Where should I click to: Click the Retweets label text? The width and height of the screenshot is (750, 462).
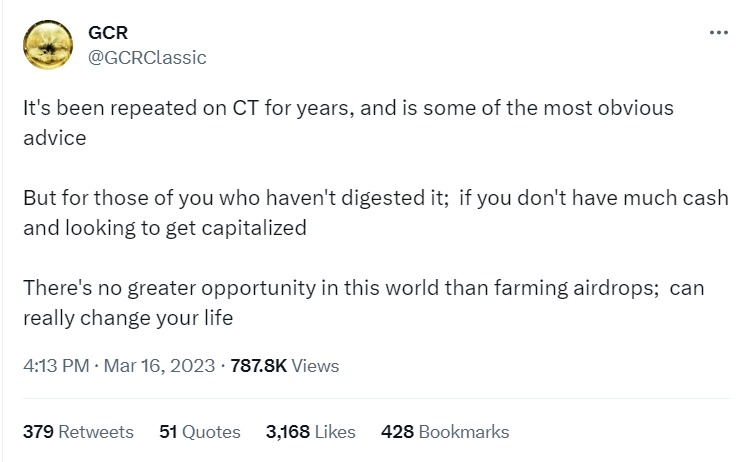[96, 432]
